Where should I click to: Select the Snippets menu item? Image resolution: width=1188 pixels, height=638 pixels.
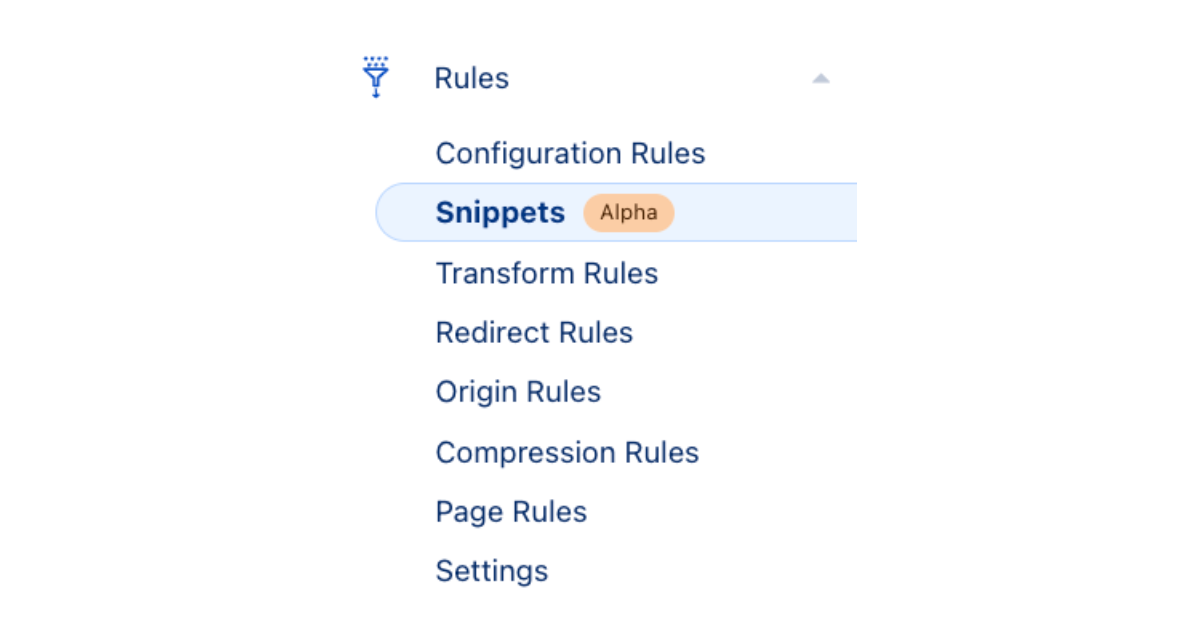click(x=500, y=213)
